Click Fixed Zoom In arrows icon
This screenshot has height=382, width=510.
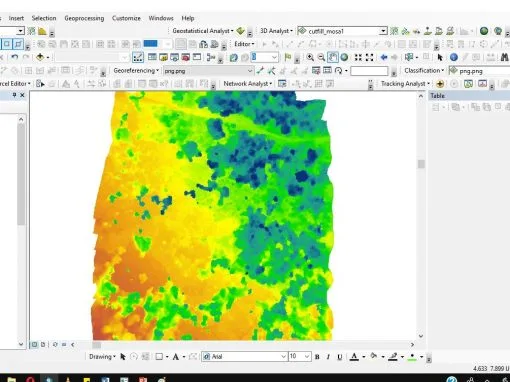pyautogui.click(x=358, y=57)
